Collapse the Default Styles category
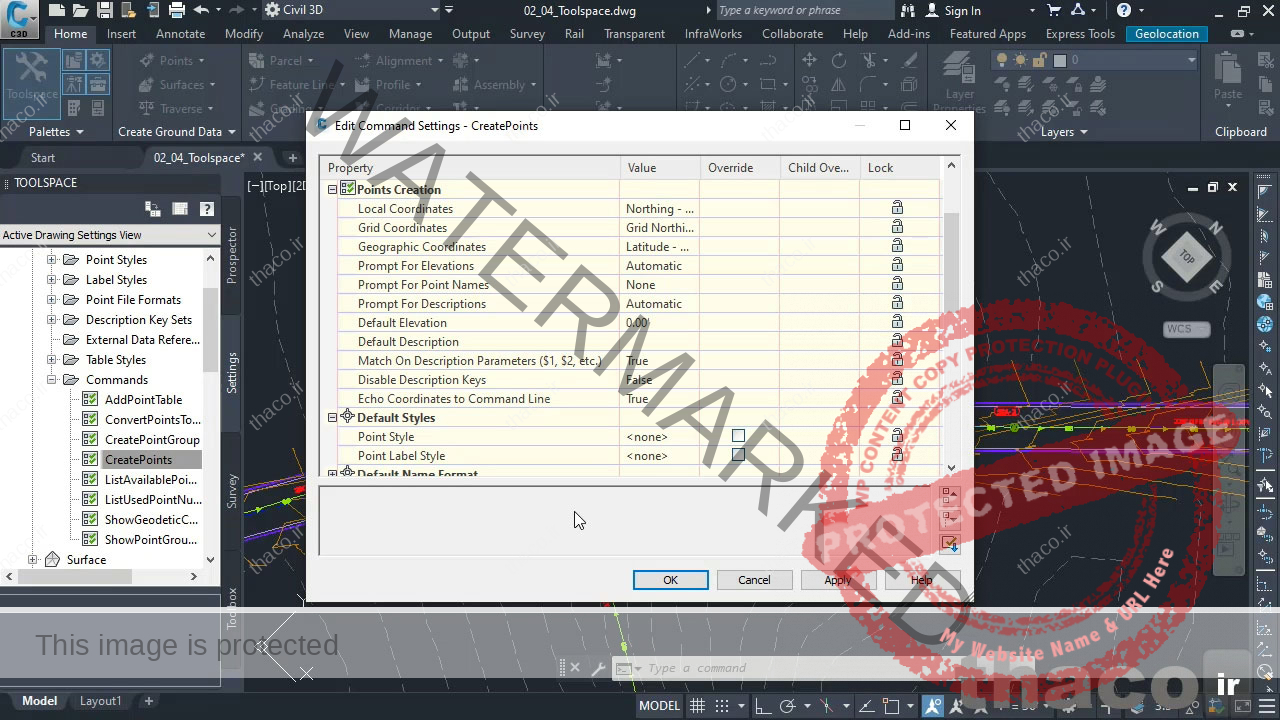 pyautogui.click(x=332, y=418)
